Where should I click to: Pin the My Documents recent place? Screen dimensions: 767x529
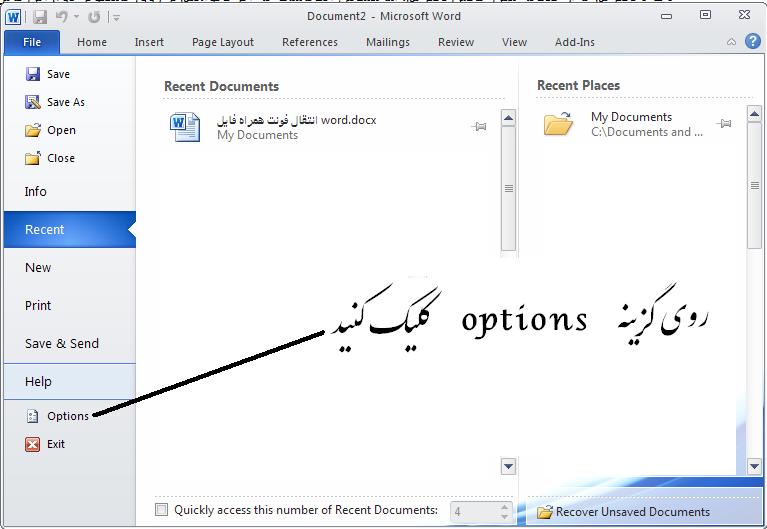click(x=725, y=124)
